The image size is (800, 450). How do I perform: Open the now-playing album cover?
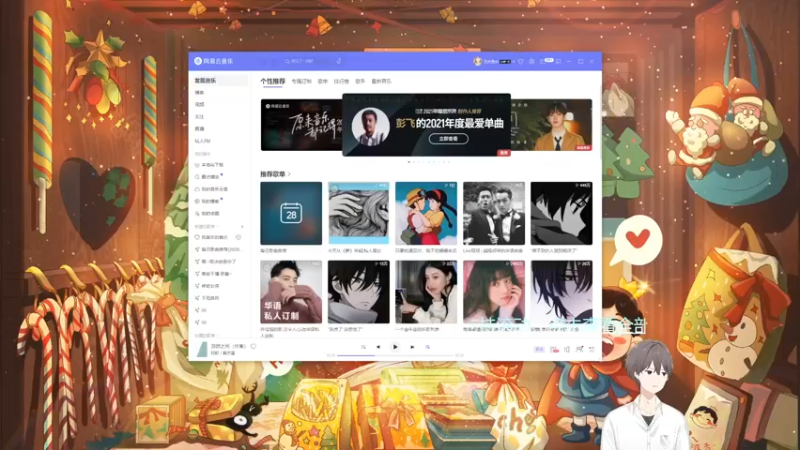point(202,349)
